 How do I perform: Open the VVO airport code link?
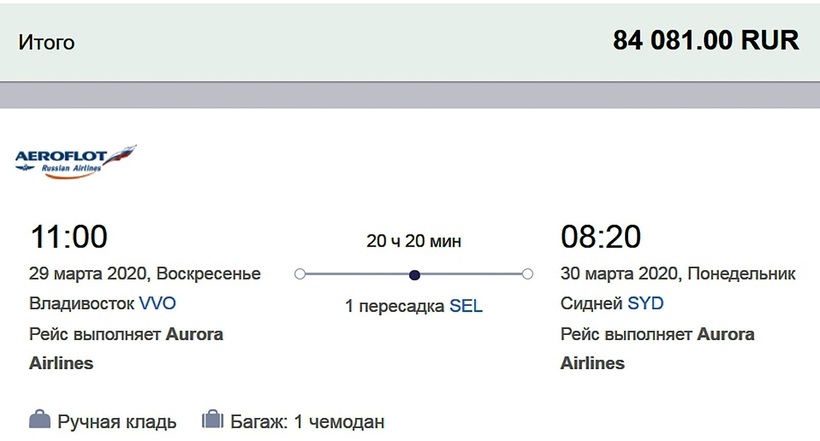pos(157,303)
